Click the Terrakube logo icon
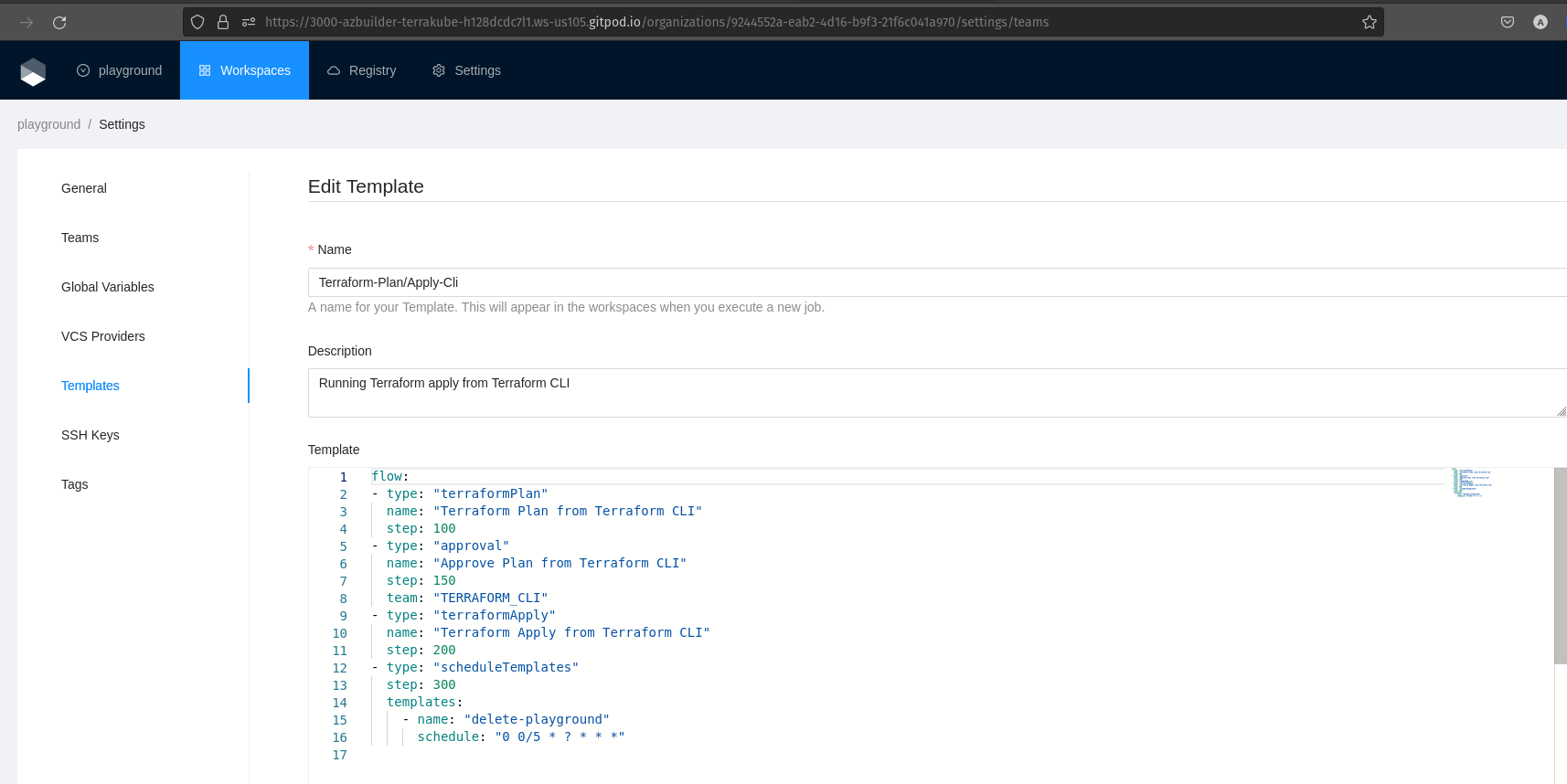The width and height of the screenshot is (1567, 784). pos(33,71)
